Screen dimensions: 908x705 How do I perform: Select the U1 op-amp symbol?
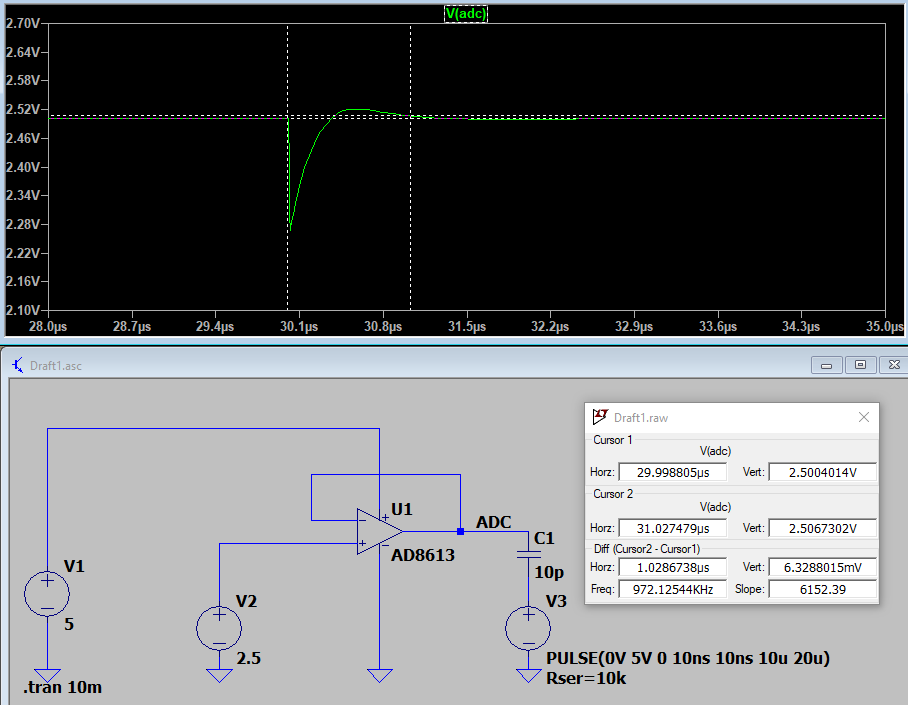pos(379,531)
